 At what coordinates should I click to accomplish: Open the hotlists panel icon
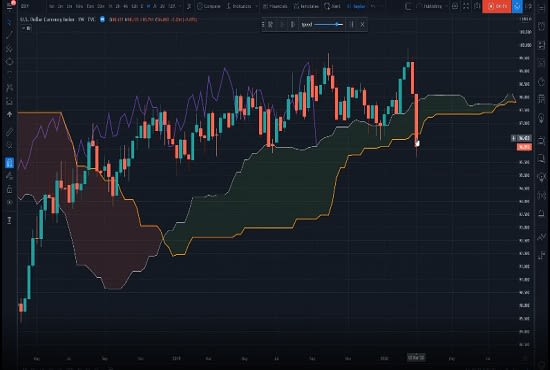pyautogui.click(x=541, y=83)
